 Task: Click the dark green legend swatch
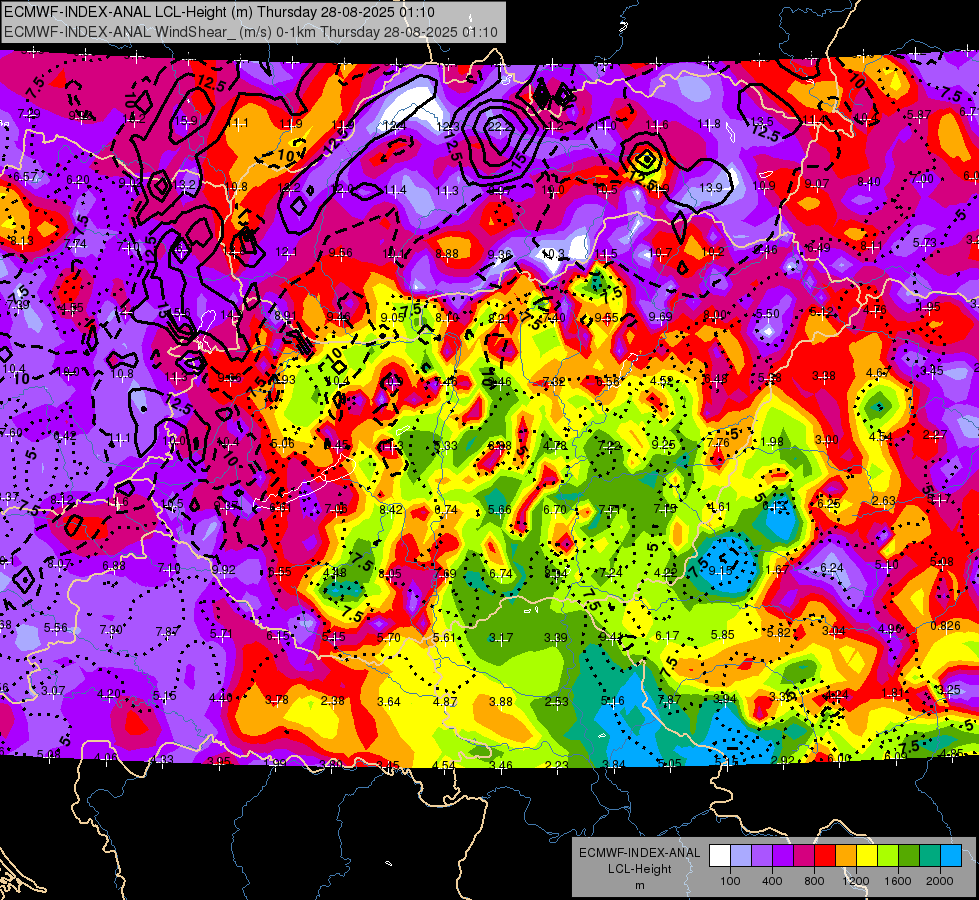click(909, 856)
